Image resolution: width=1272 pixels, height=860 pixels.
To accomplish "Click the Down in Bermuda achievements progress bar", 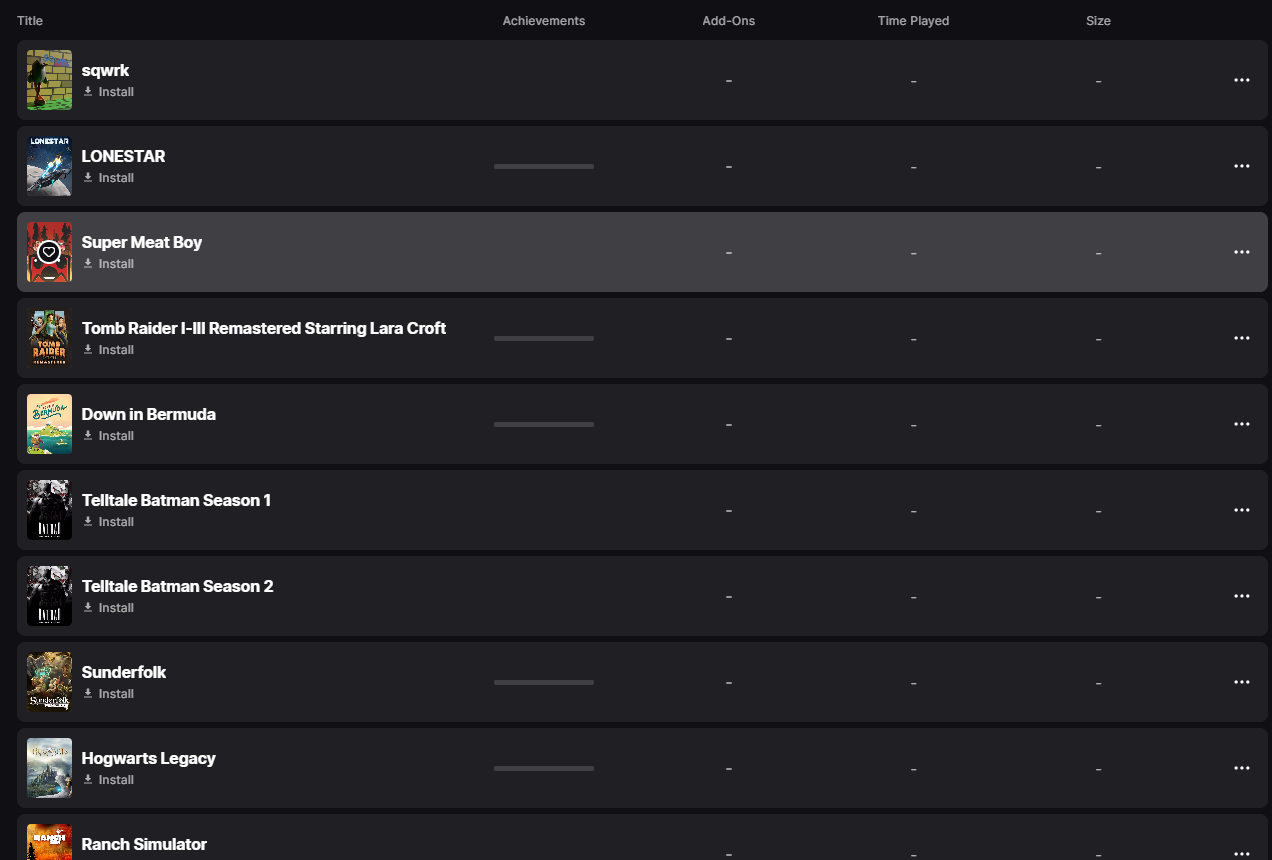I will pyautogui.click(x=544, y=424).
